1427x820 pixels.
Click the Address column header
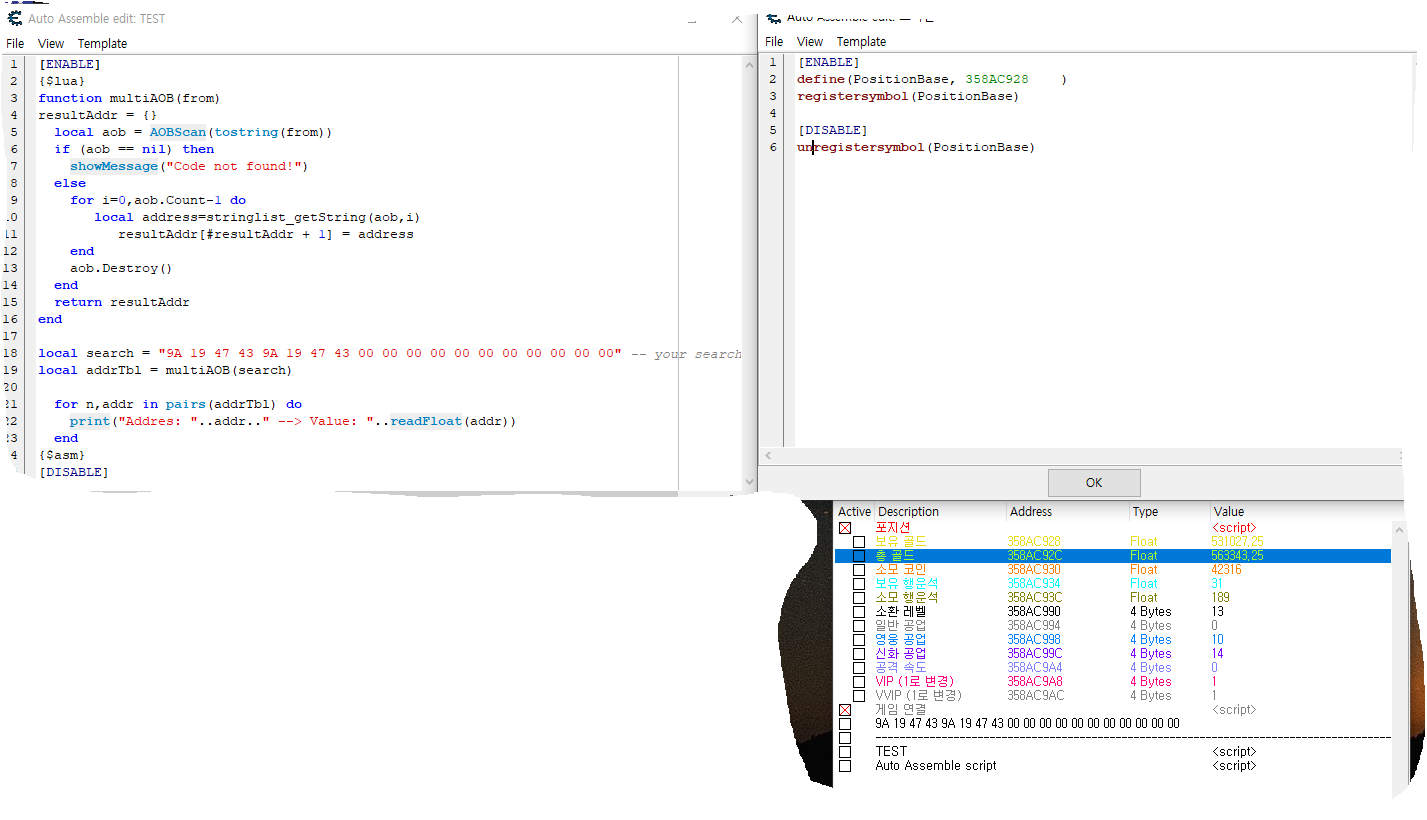coord(1031,512)
